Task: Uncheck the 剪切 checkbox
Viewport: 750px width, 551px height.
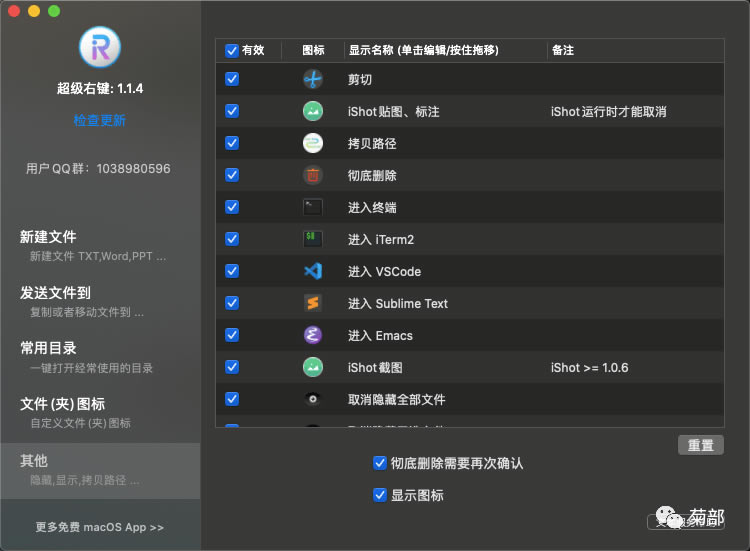Action: (232, 79)
